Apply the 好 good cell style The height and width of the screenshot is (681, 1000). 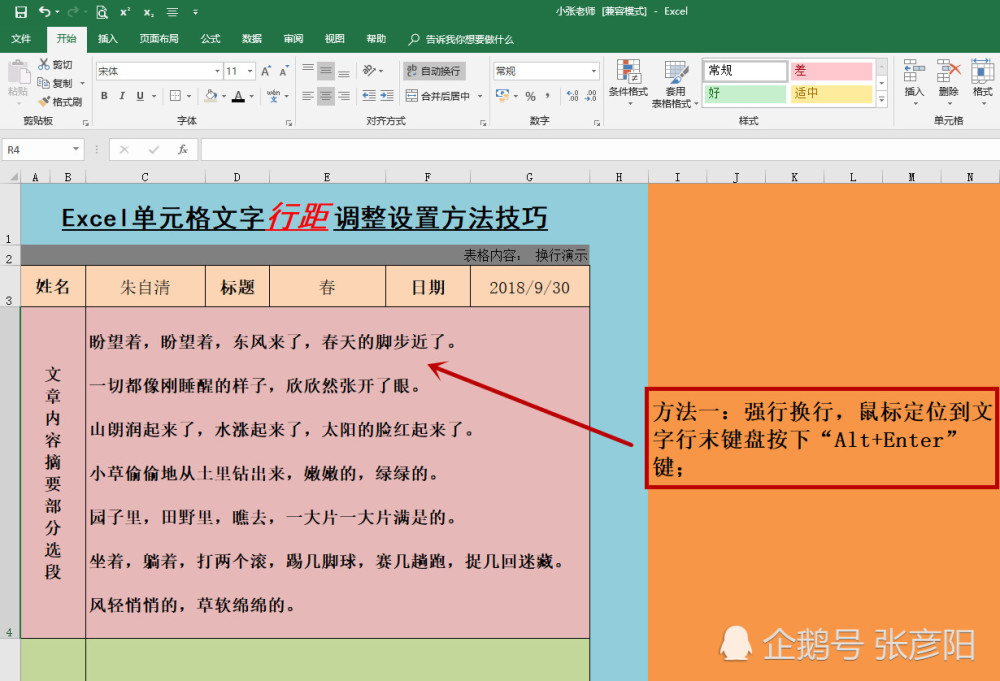pos(745,93)
